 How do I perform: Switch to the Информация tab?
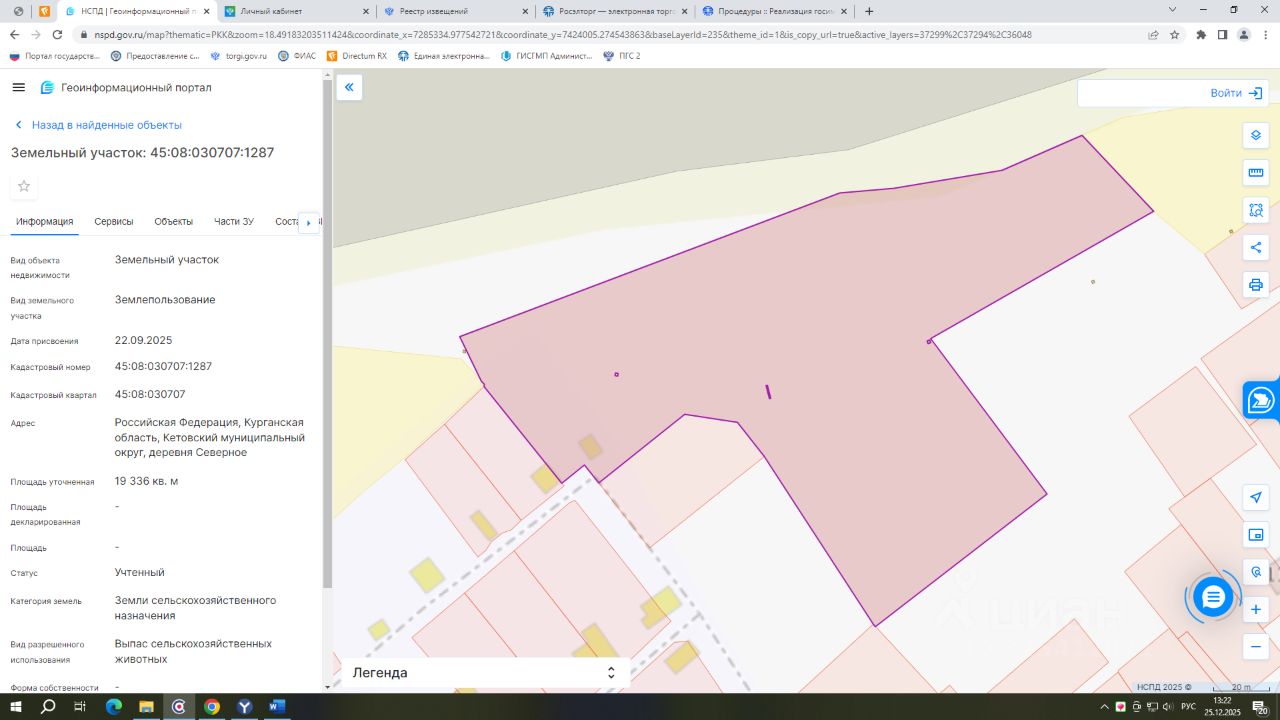click(44, 221)
